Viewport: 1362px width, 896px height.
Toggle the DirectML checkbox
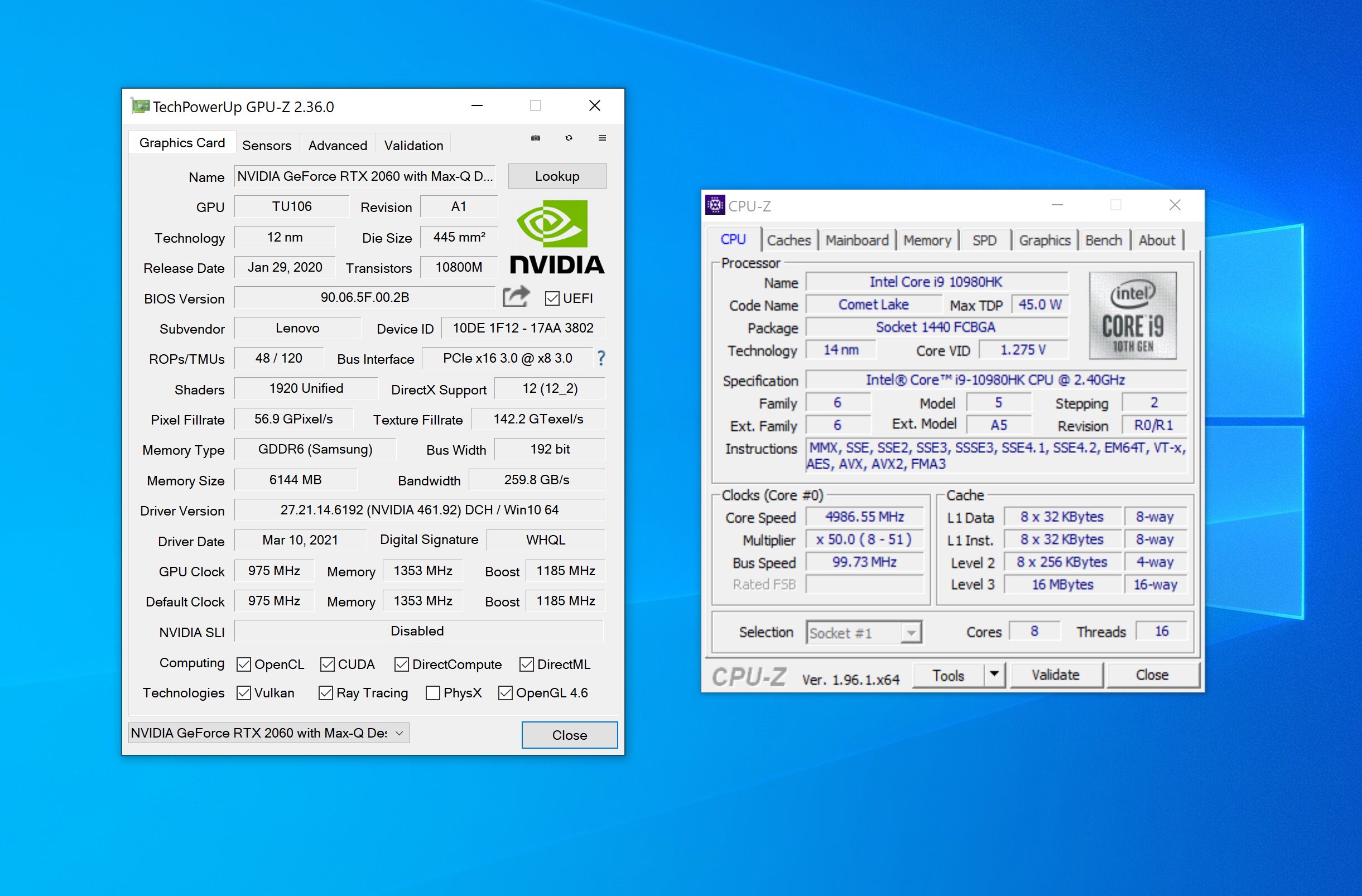(x=527, y=664)
